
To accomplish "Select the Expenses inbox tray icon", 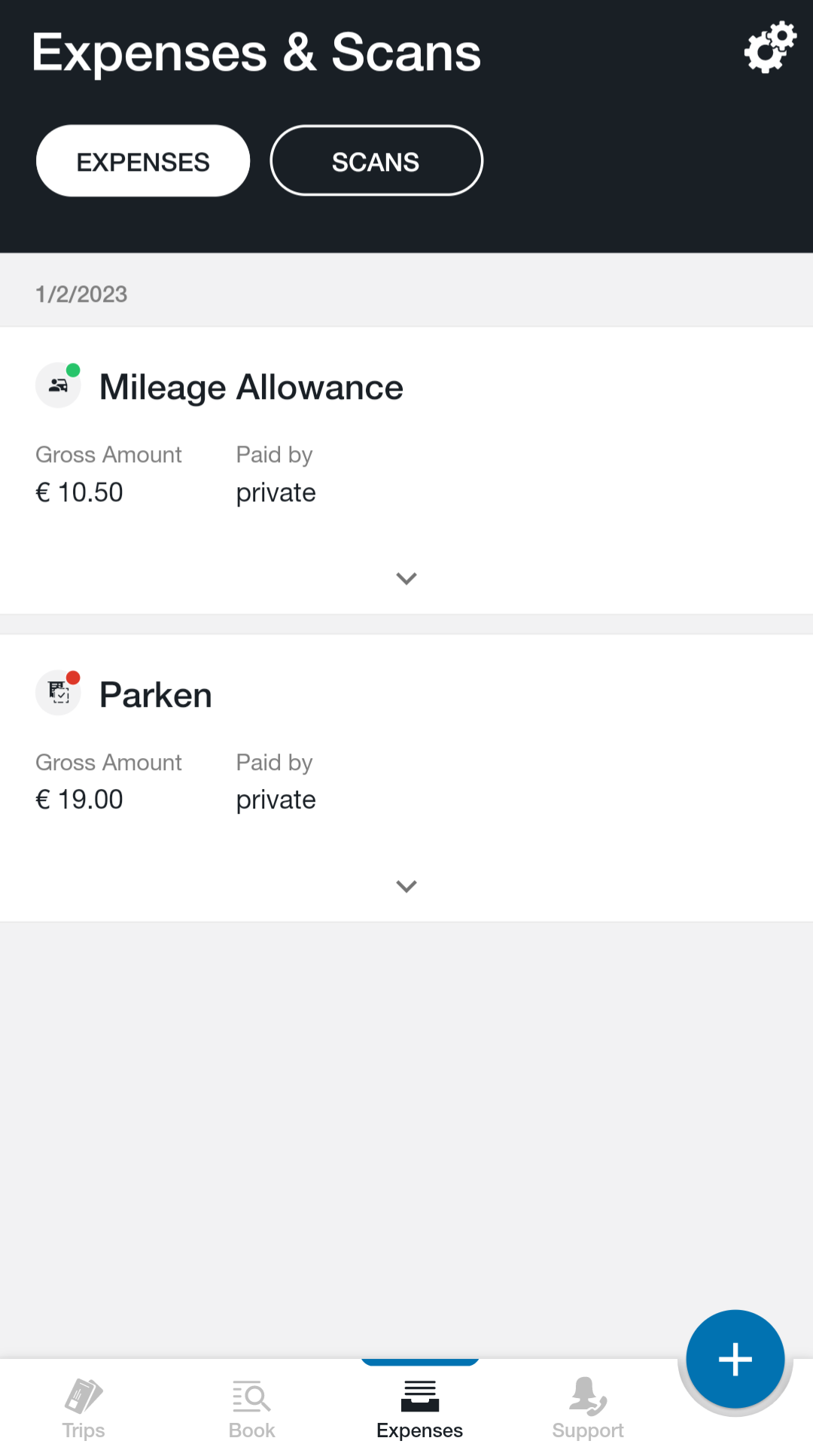I will coord(420,1396).
